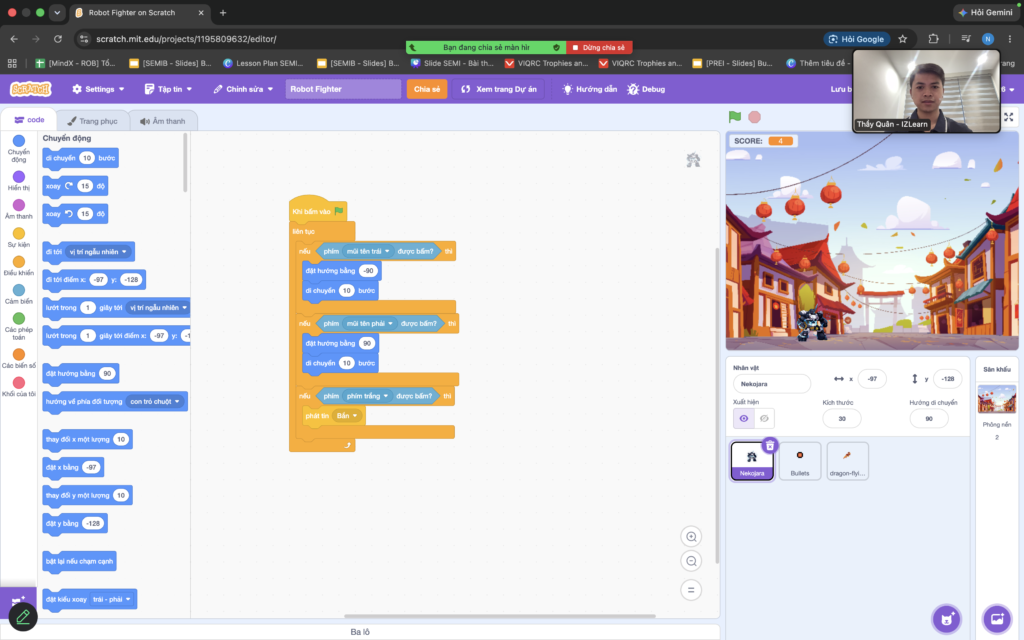
Task: Enter fullscreen stage mode
Action: [x=1008, y=117]
